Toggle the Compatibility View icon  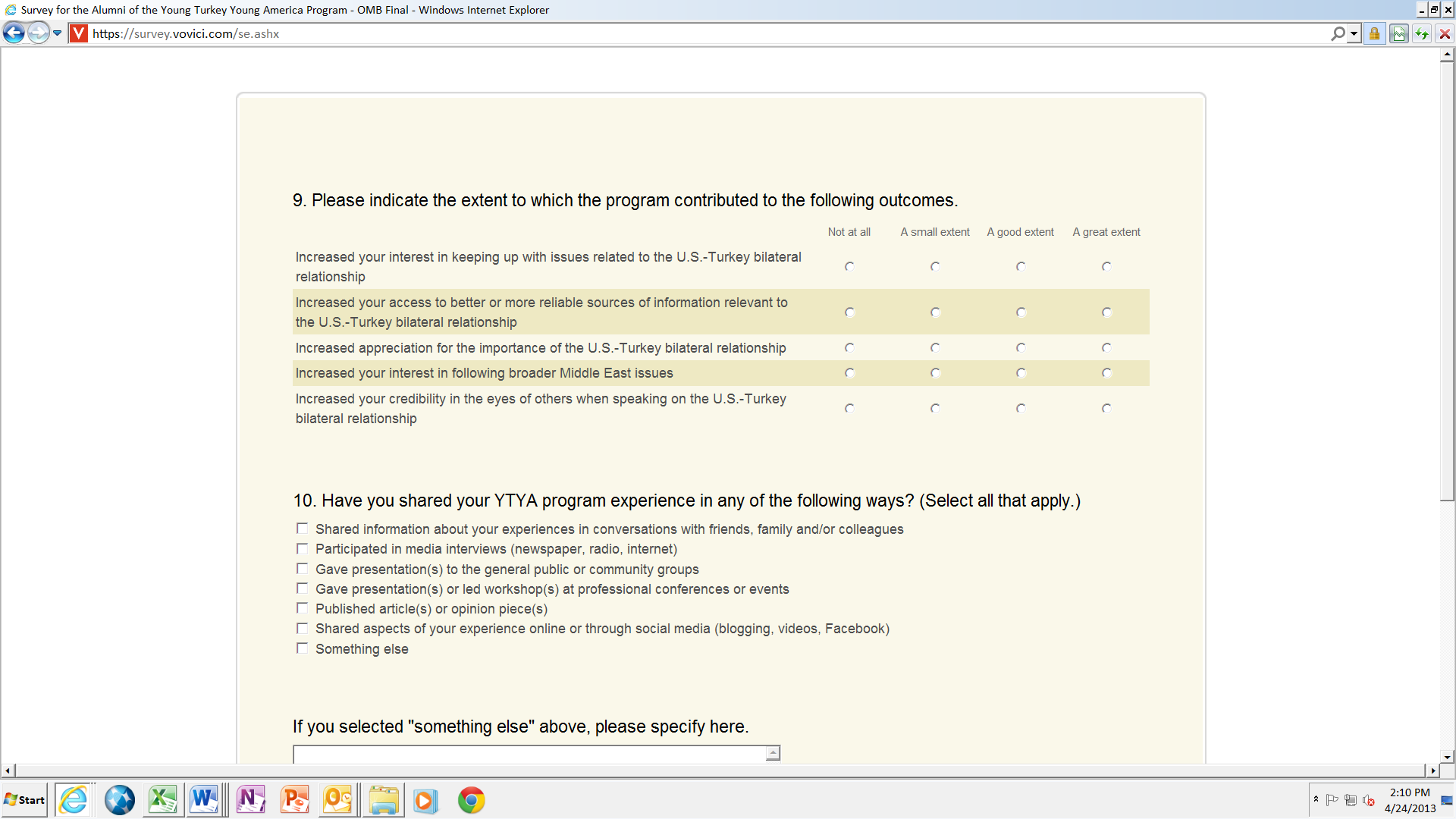click(x=1398, y=34)
